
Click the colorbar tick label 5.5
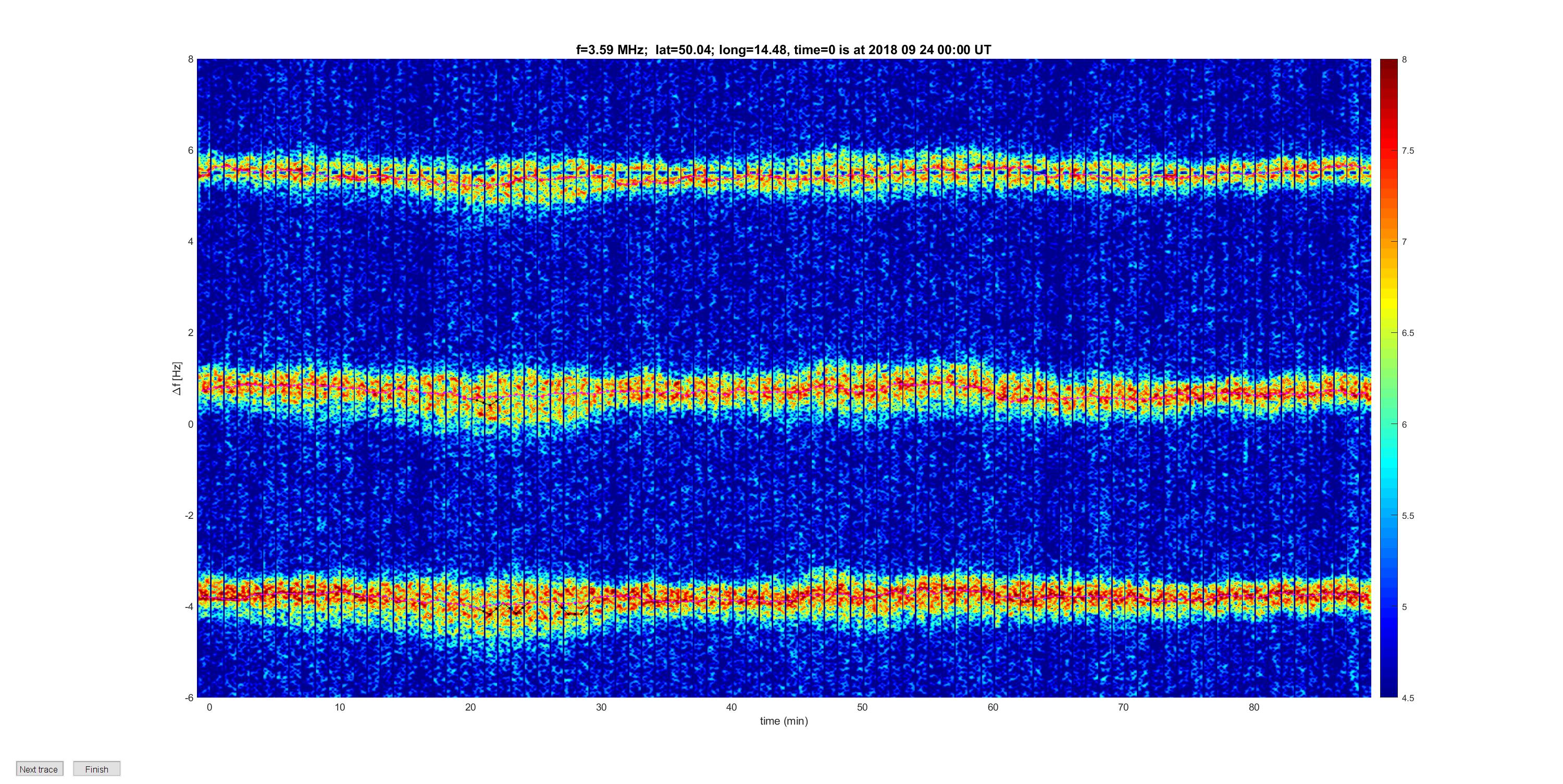click(1408, 516)
